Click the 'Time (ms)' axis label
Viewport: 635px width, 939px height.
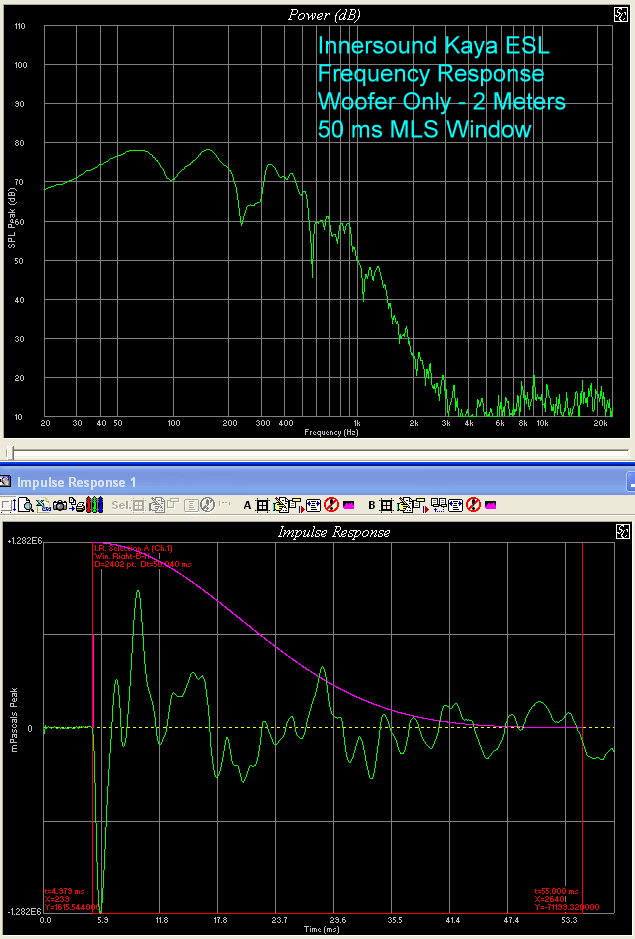point(321,929)
